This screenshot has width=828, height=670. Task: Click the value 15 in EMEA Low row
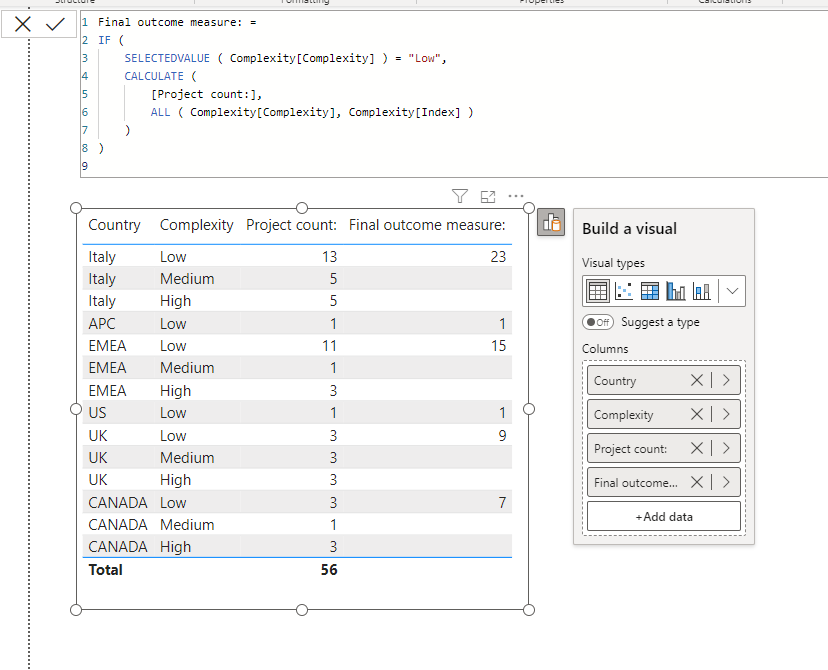click(498, 346)
